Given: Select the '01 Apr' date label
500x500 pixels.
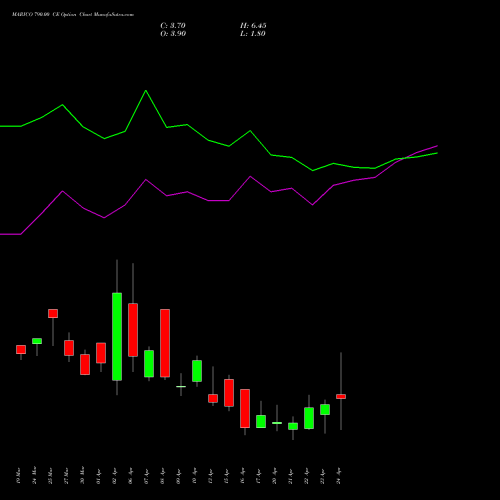Looking at the screenshot, I should [x=98, y=475].
